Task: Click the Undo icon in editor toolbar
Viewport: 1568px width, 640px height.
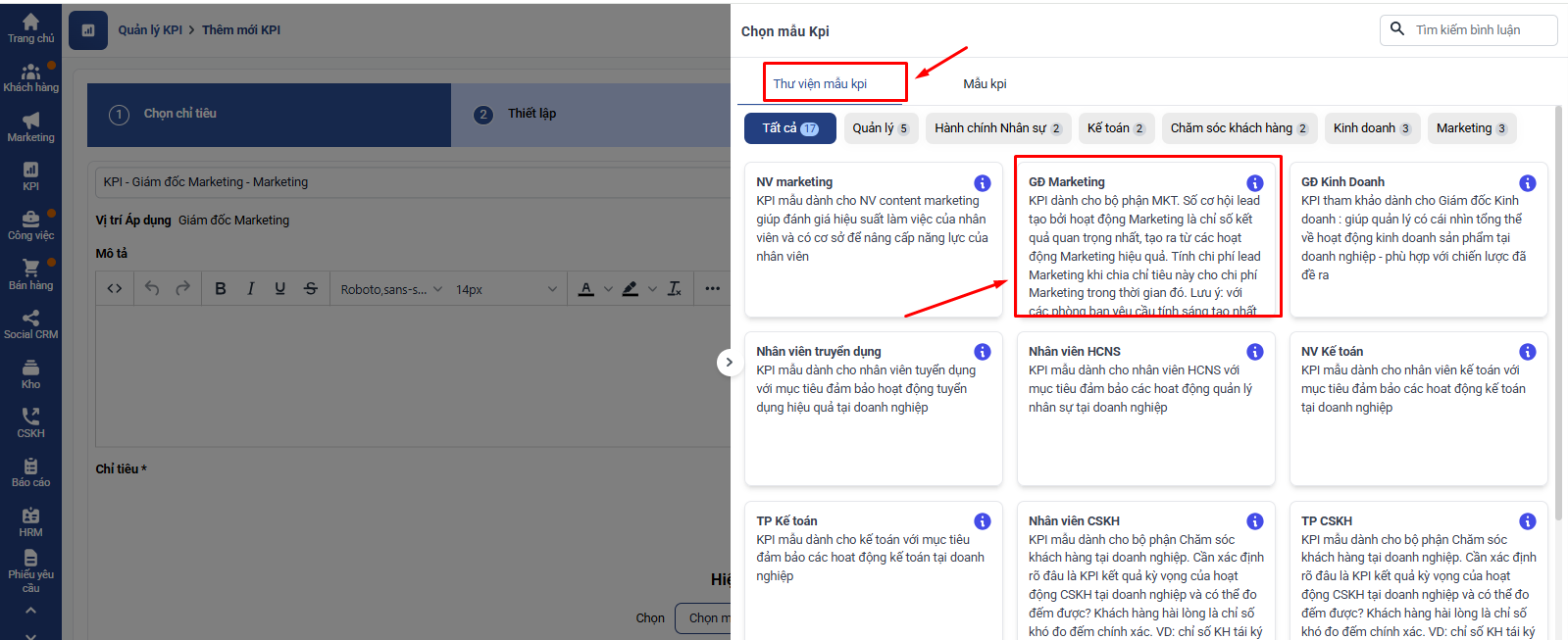Action: [x=151, y=288]
